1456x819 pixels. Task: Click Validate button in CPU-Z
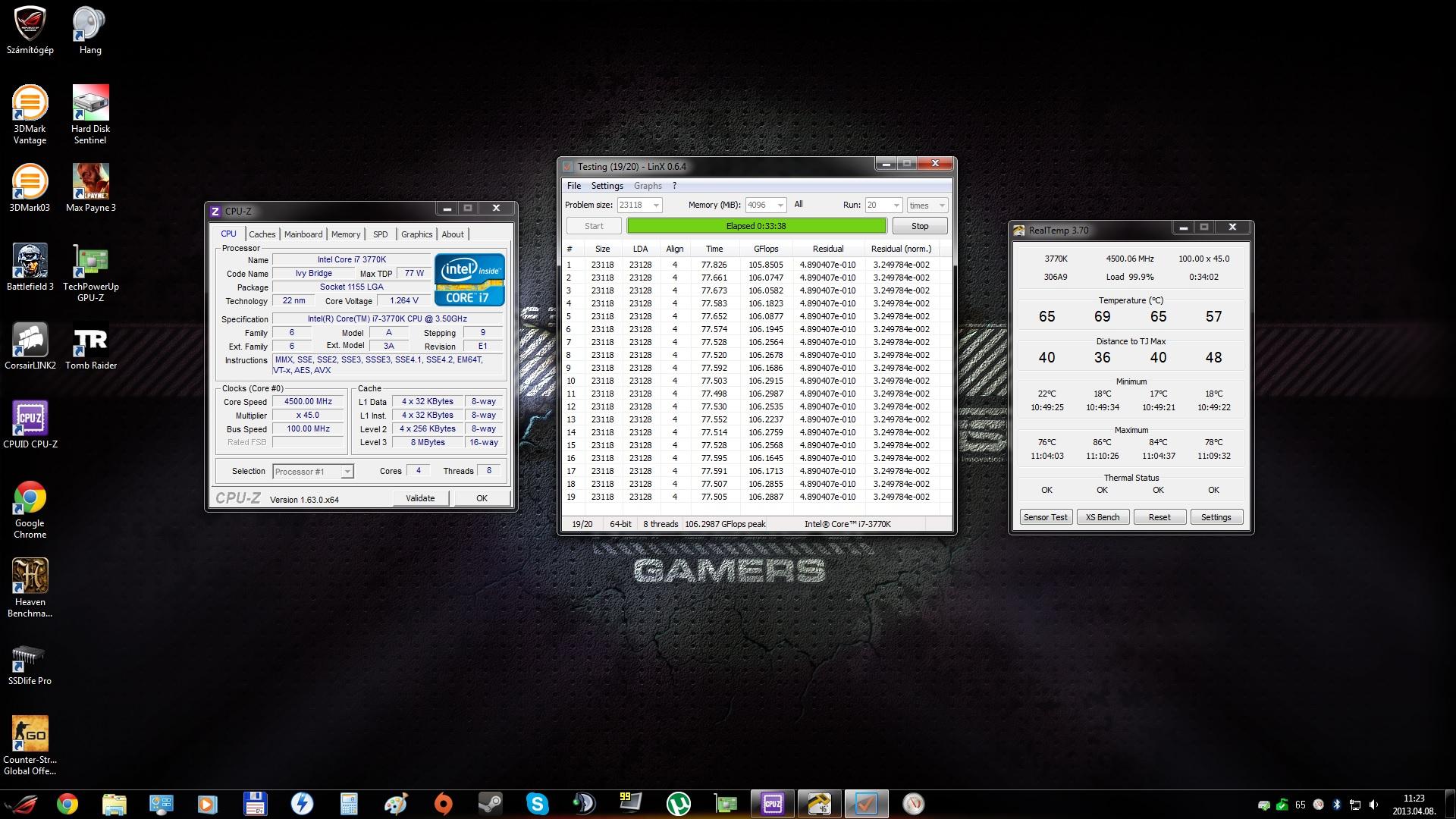(x=420, y=498)
